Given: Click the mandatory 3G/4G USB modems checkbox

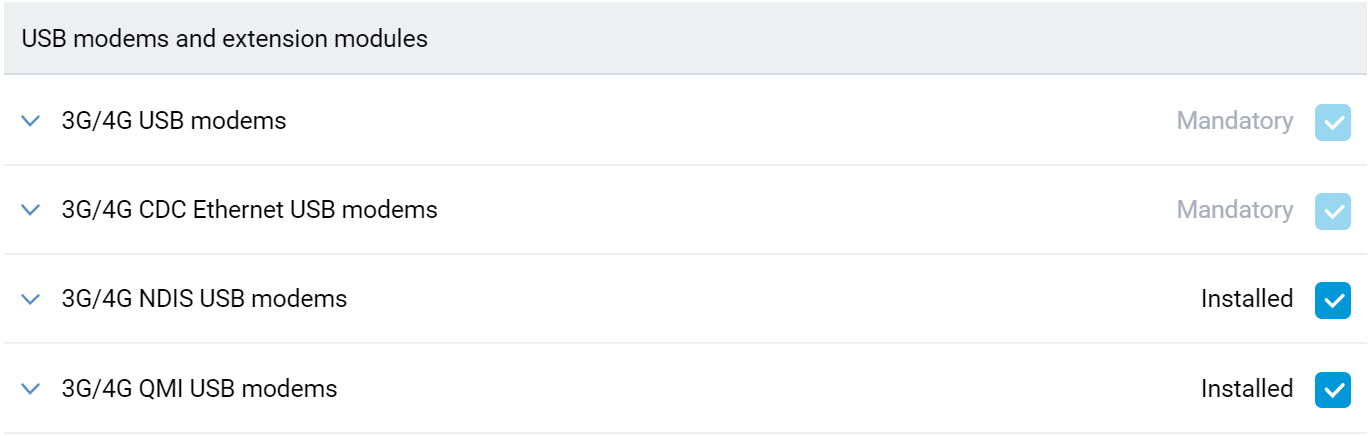Looking at the screenshot, I should click(1332, 122).
